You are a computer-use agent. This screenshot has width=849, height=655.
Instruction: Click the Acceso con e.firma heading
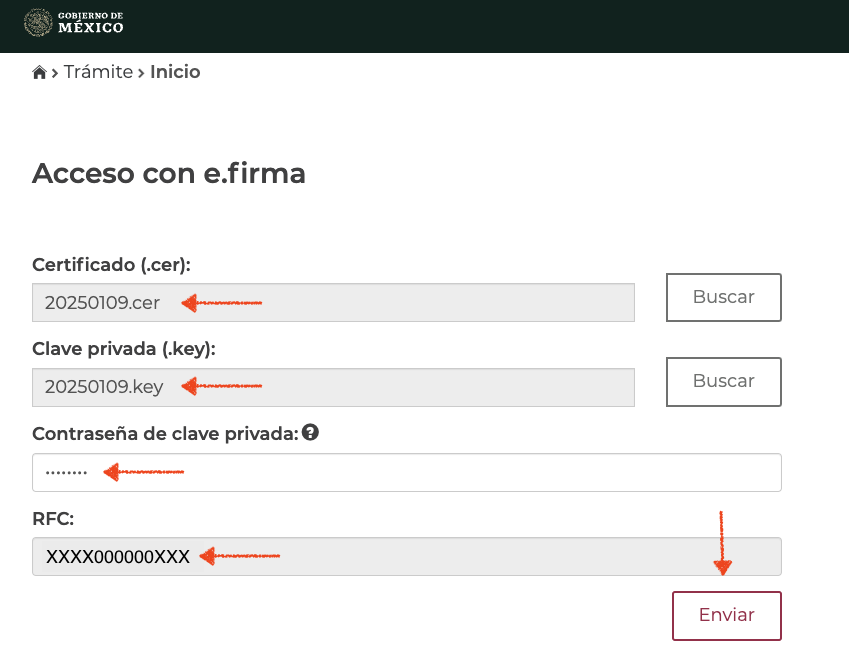tap(169, 173)
